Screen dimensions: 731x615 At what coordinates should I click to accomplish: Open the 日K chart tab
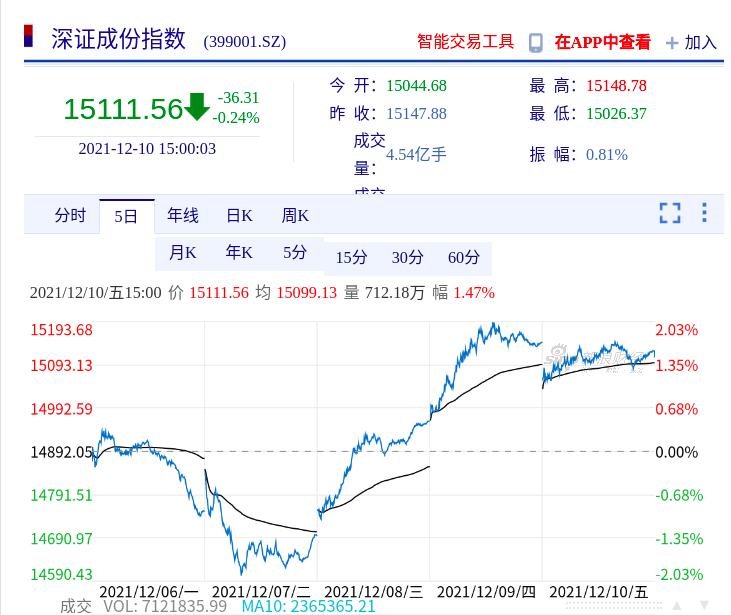click(x=239, y=215)
